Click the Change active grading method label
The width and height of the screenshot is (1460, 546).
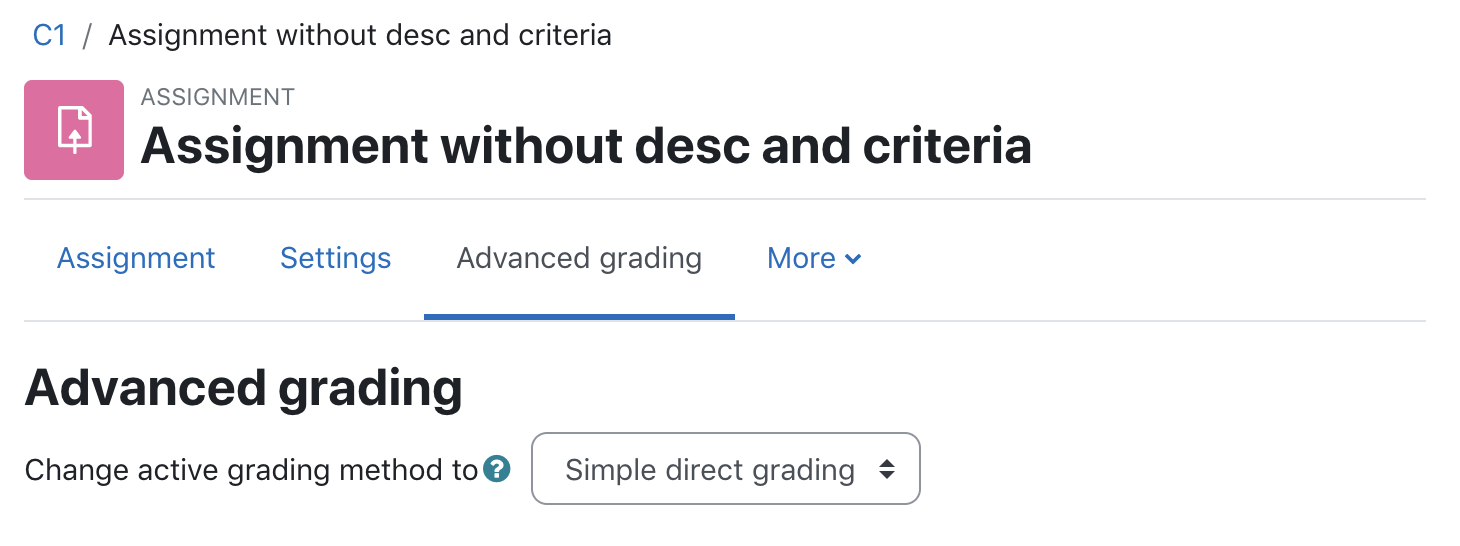click(251, 470)
